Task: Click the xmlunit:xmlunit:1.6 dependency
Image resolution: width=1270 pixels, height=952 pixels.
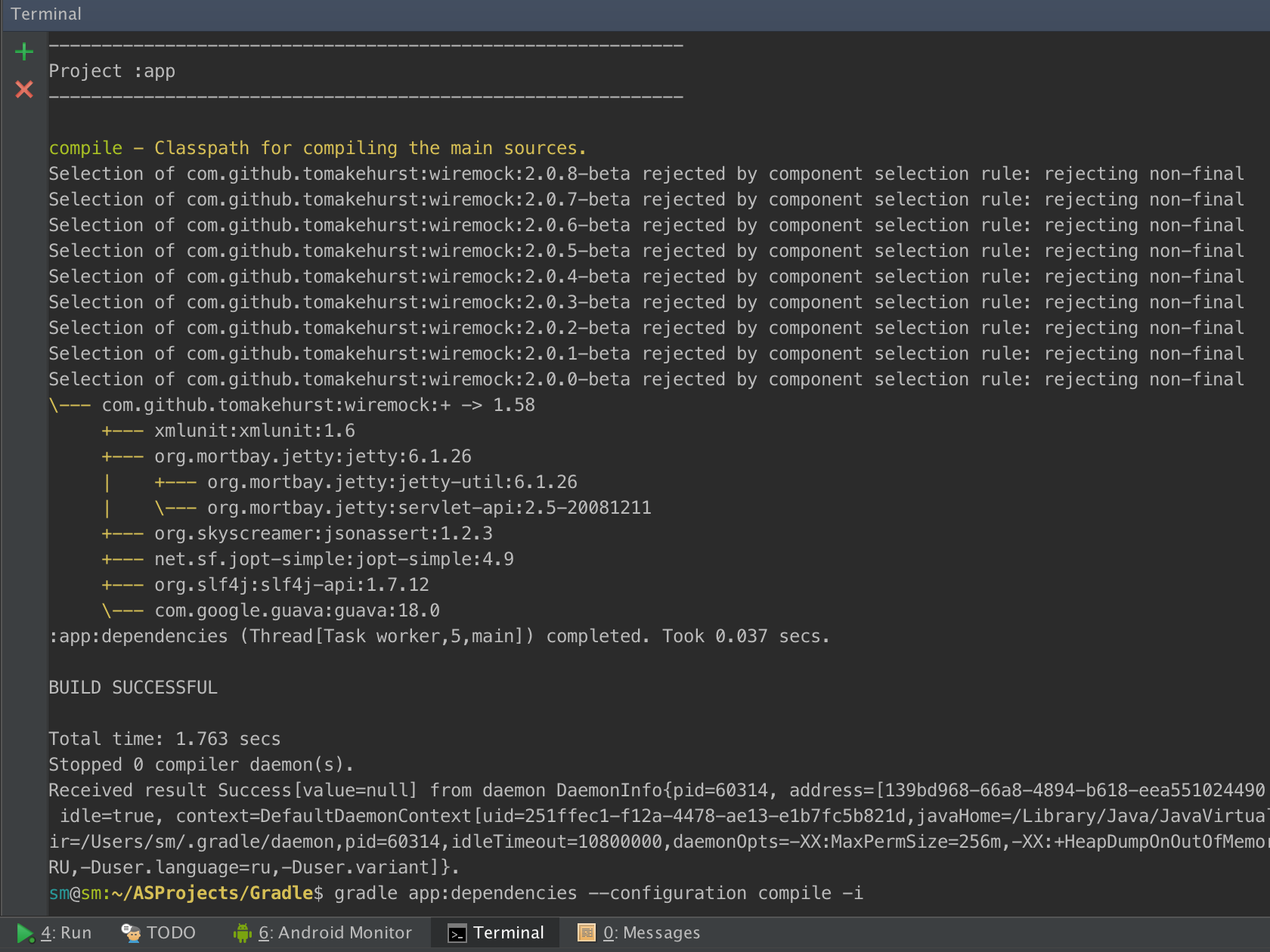Action: (228, 431)
